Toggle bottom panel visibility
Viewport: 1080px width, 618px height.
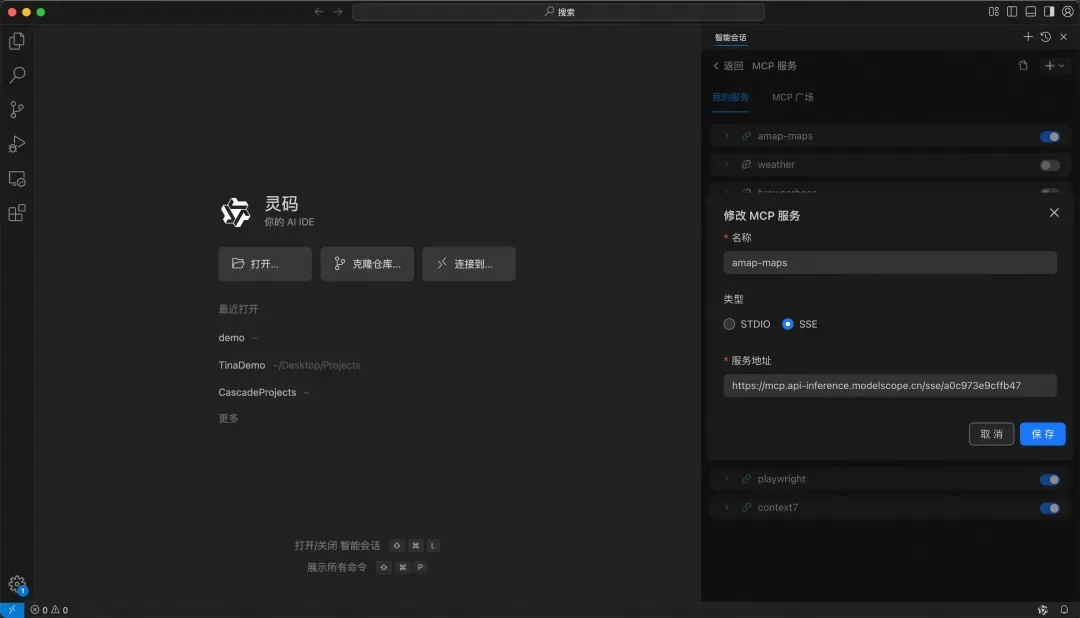1030,12
